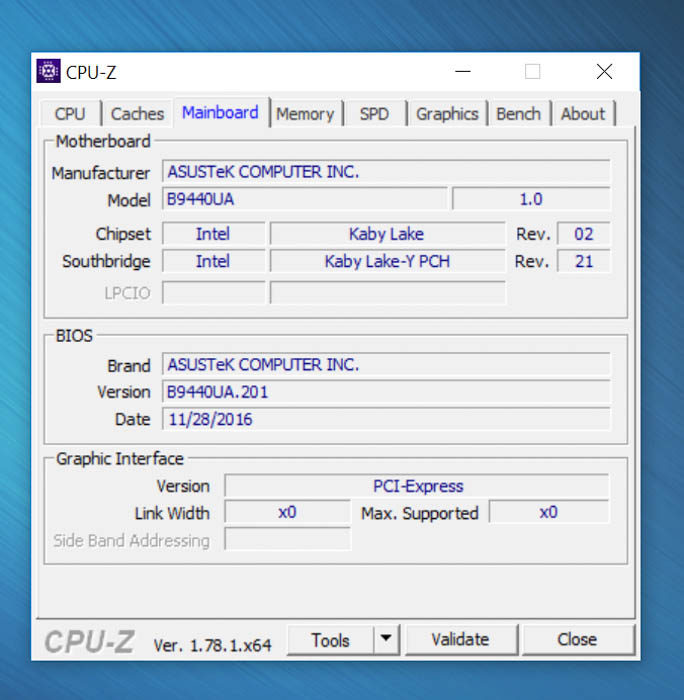Image resolution: width=684 pixels, height=700 pixels.
Task: Minimize the CPU-Z window
Action: [x=463, y=71]
